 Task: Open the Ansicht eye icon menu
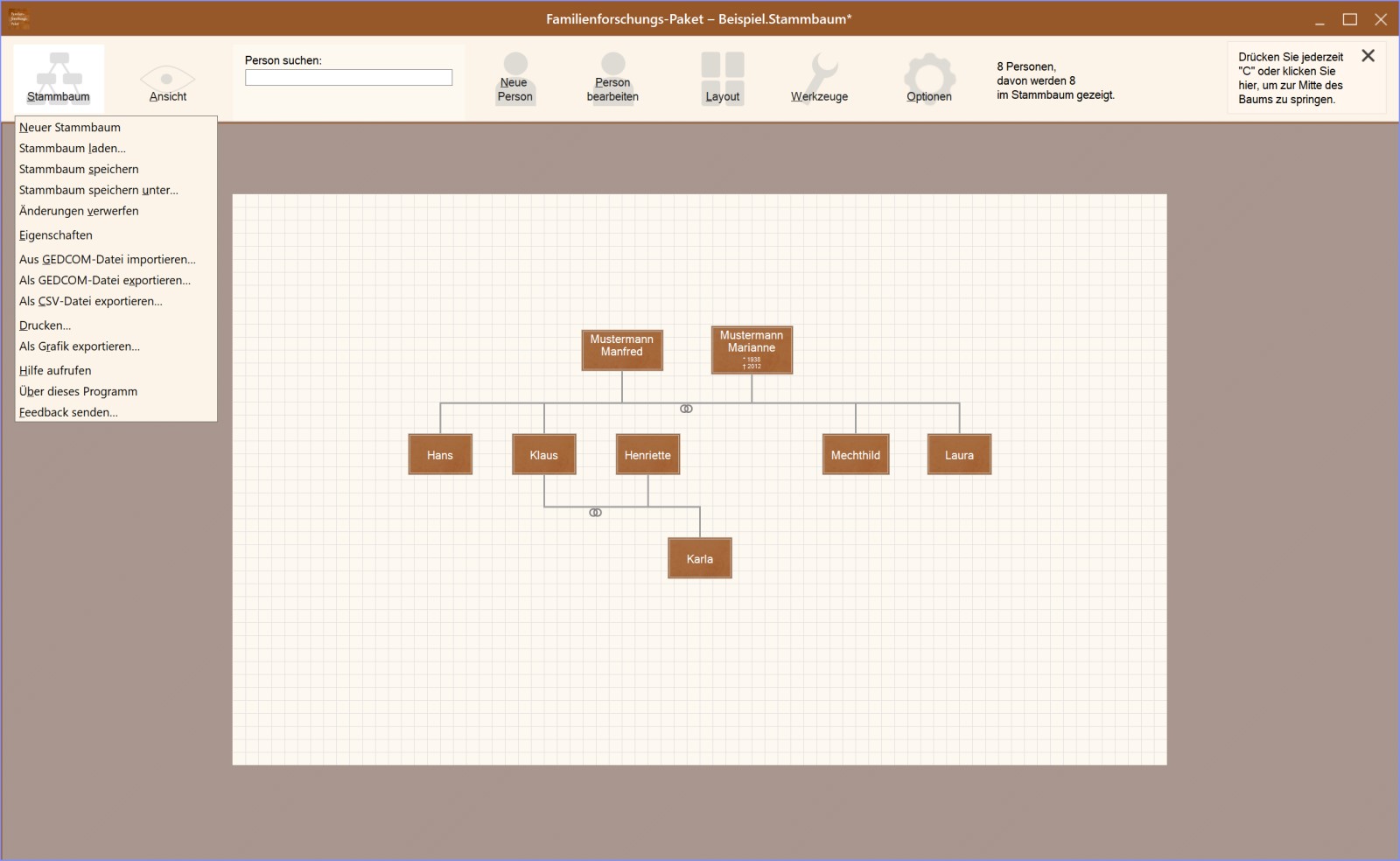(x=167, y=77)
